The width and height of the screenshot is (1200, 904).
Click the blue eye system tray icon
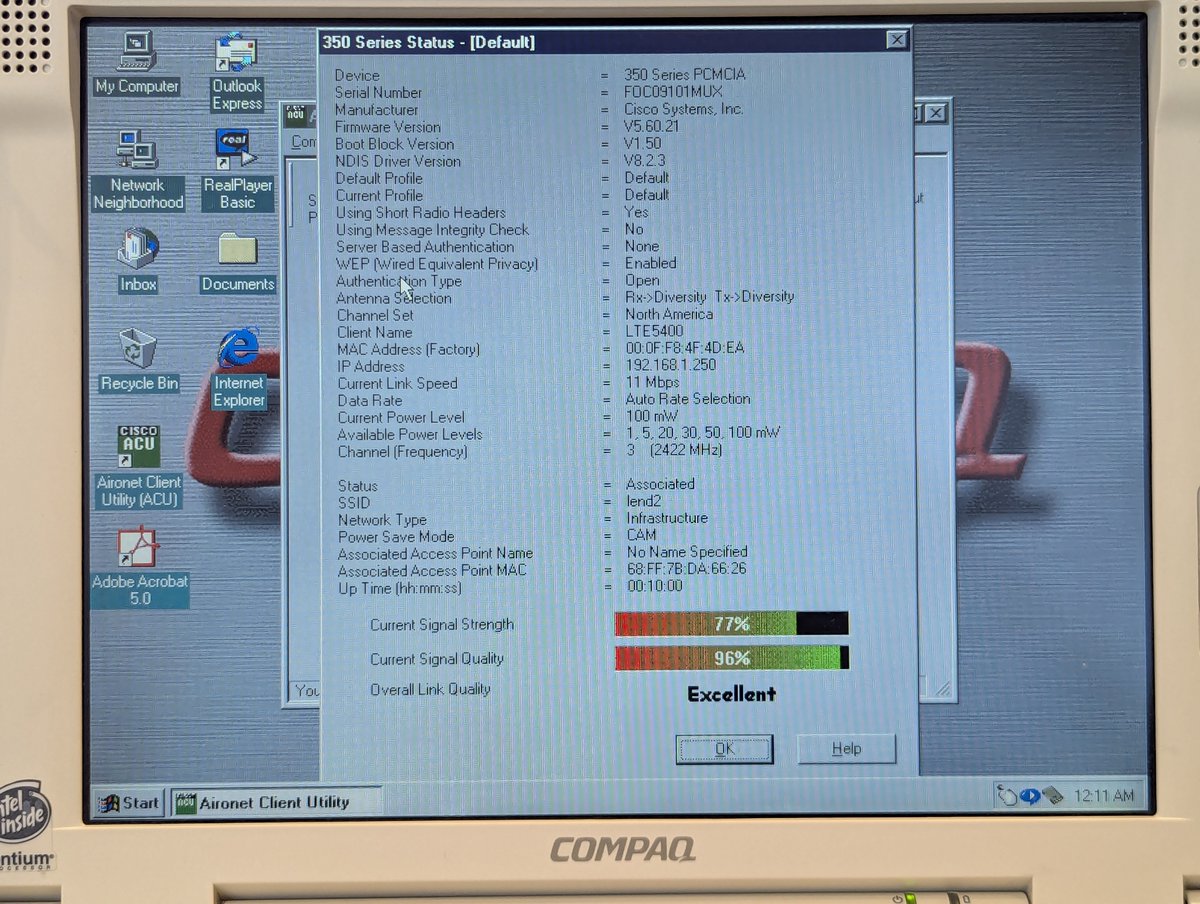1029,796
